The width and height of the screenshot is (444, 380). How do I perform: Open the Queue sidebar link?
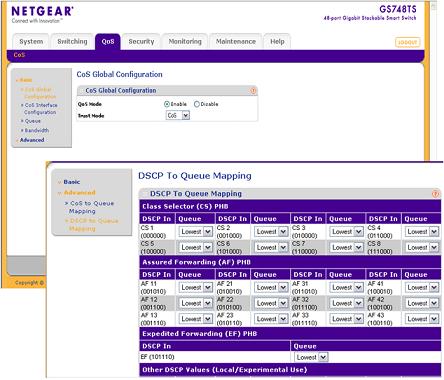pos(32,121)
